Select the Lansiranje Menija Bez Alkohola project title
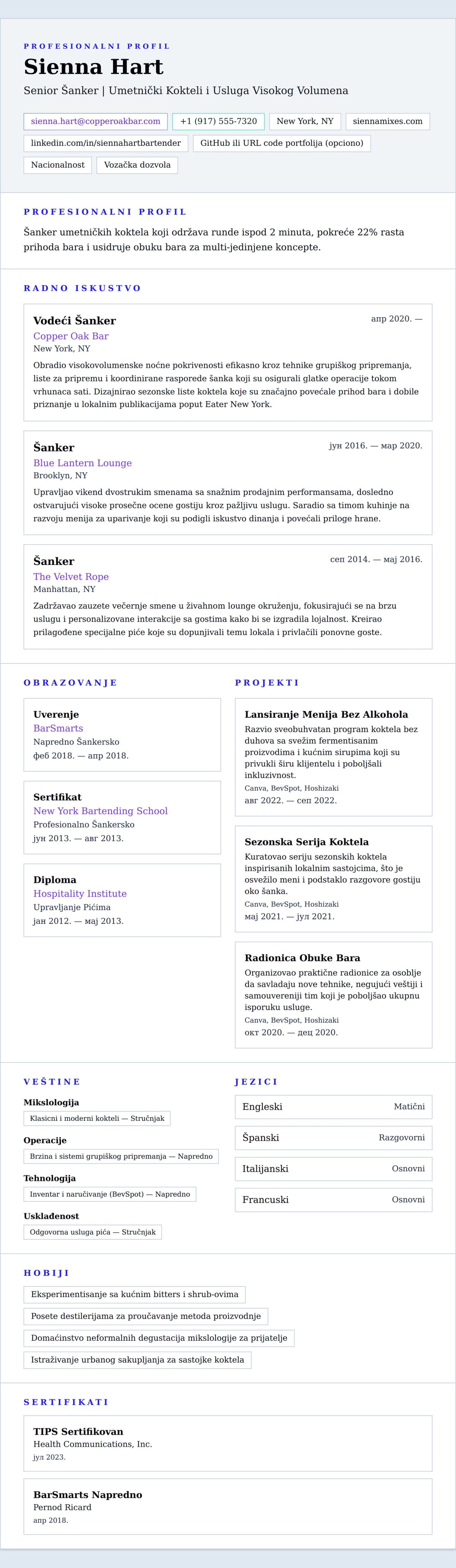Screen dimensions: 456x1568 tap(326, 715)
